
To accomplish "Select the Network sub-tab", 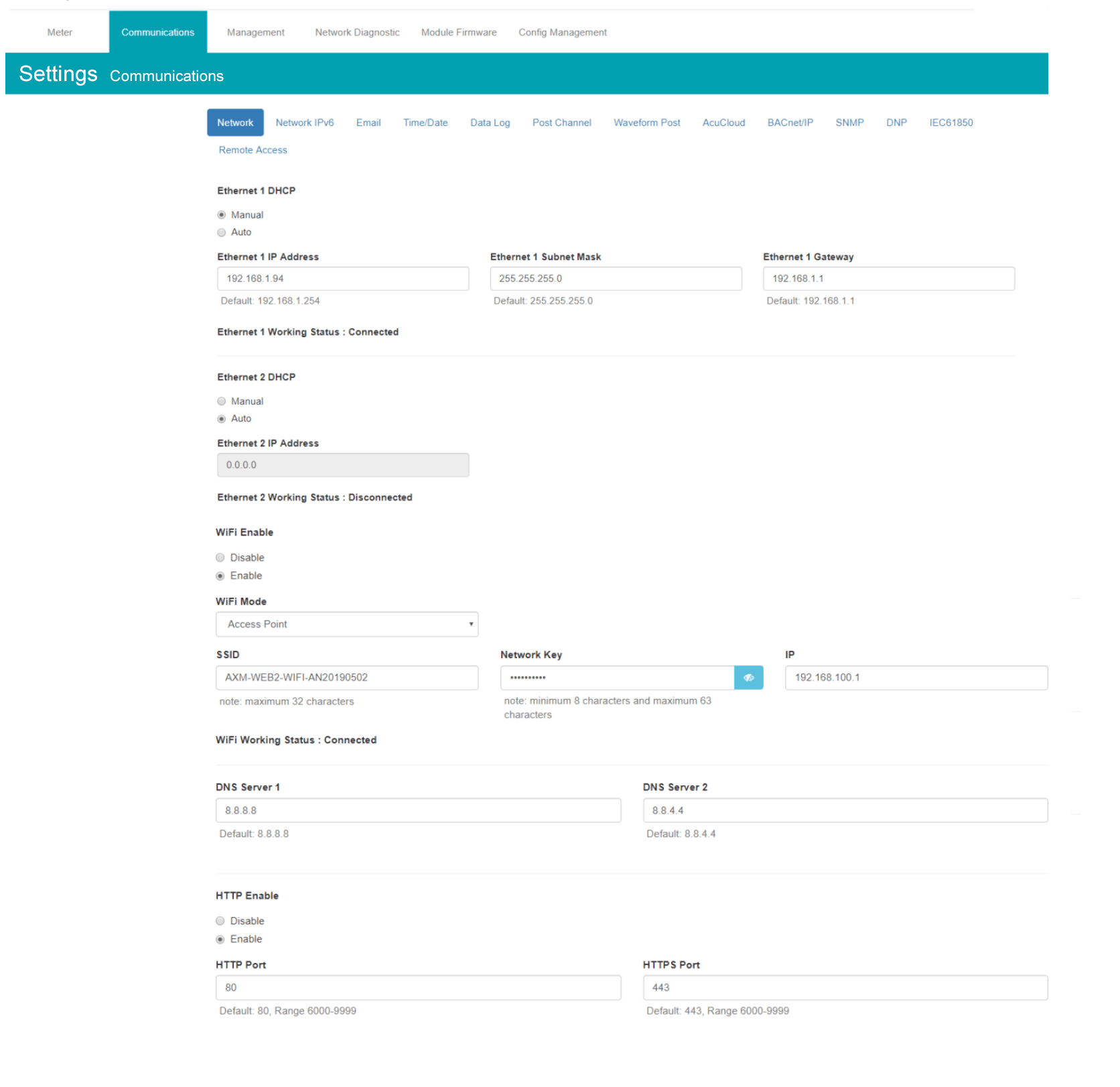I will click(x=235, y=123).
